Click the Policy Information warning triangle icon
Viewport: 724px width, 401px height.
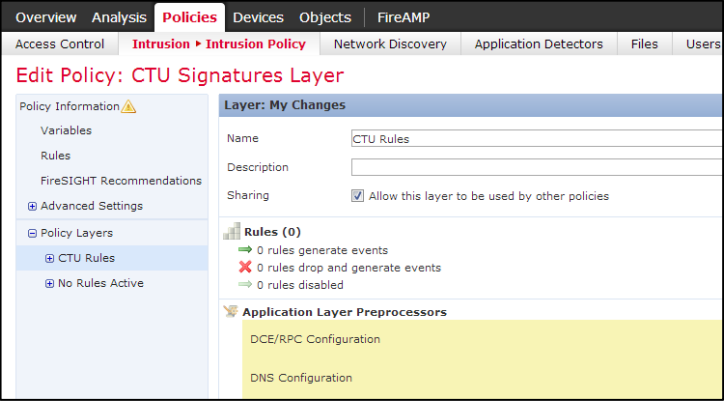point(128,107)
